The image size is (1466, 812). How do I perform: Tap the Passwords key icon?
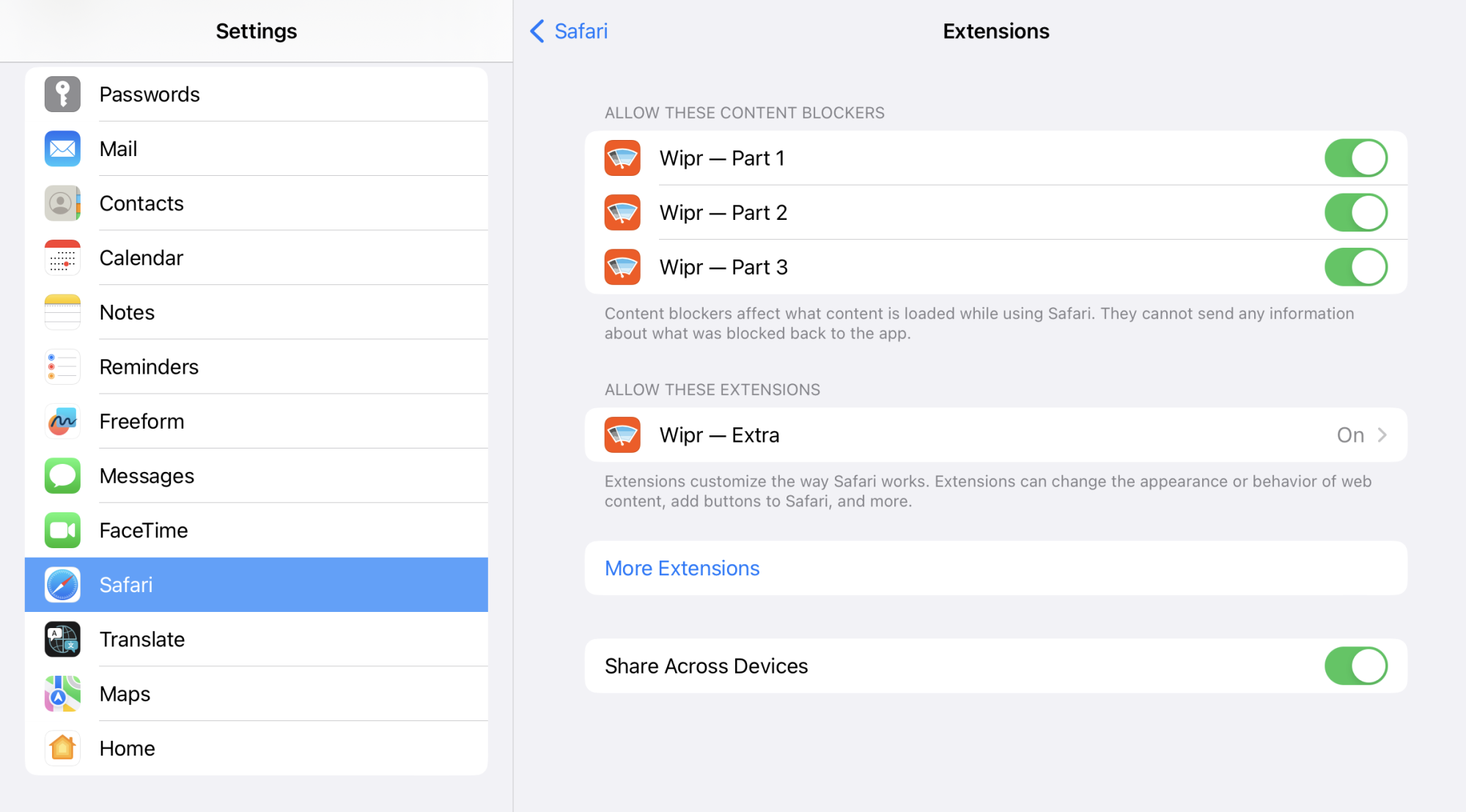tap(62, 95)
